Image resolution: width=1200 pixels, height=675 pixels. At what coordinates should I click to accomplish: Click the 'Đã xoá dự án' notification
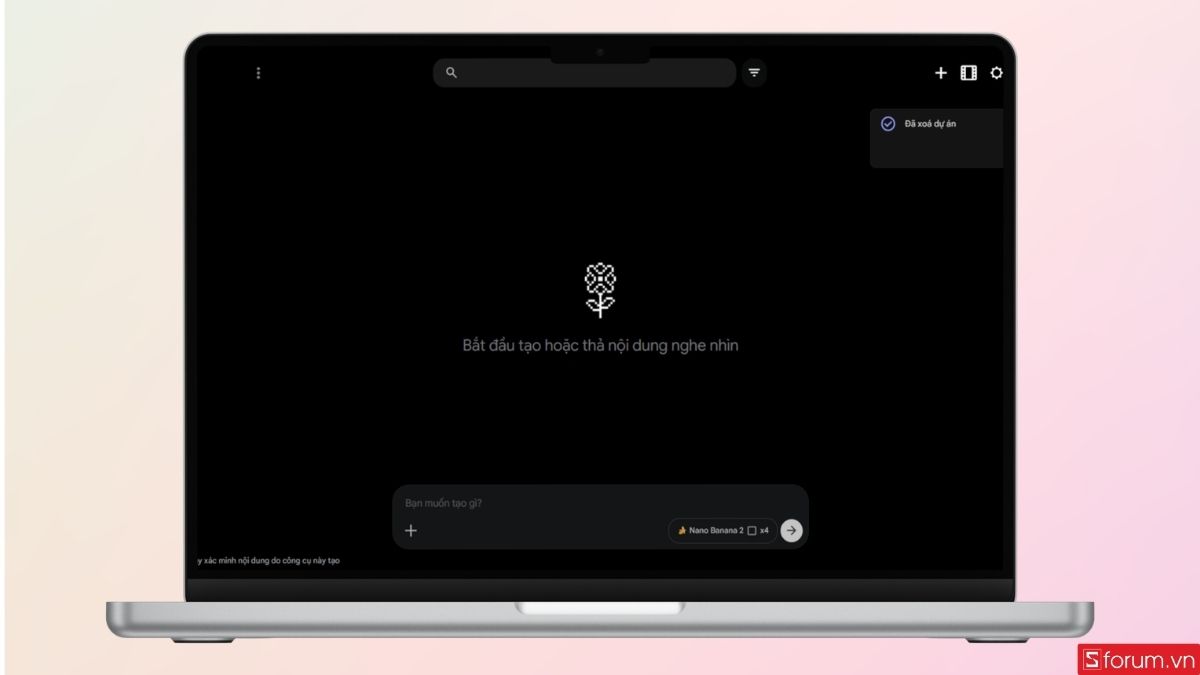(x=937, y=138)
